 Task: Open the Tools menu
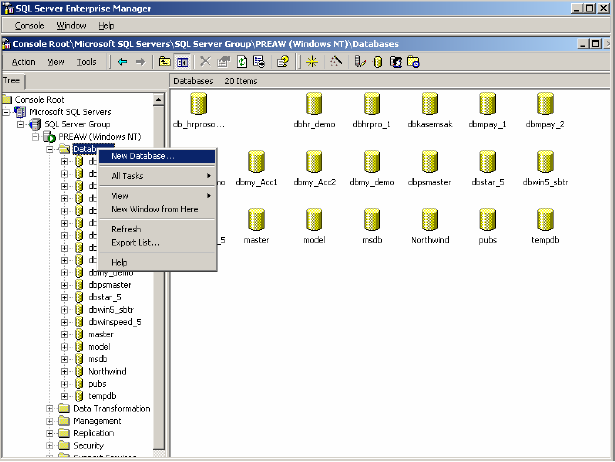click(x=86, y=62)
